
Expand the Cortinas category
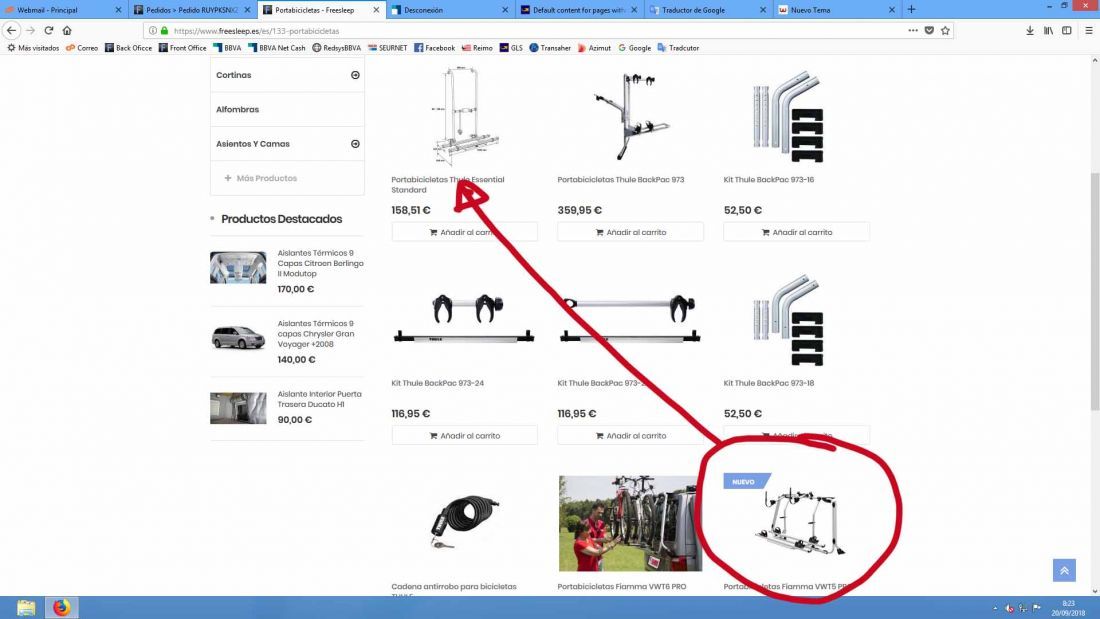pyautogui.click(x=355, y=75)
